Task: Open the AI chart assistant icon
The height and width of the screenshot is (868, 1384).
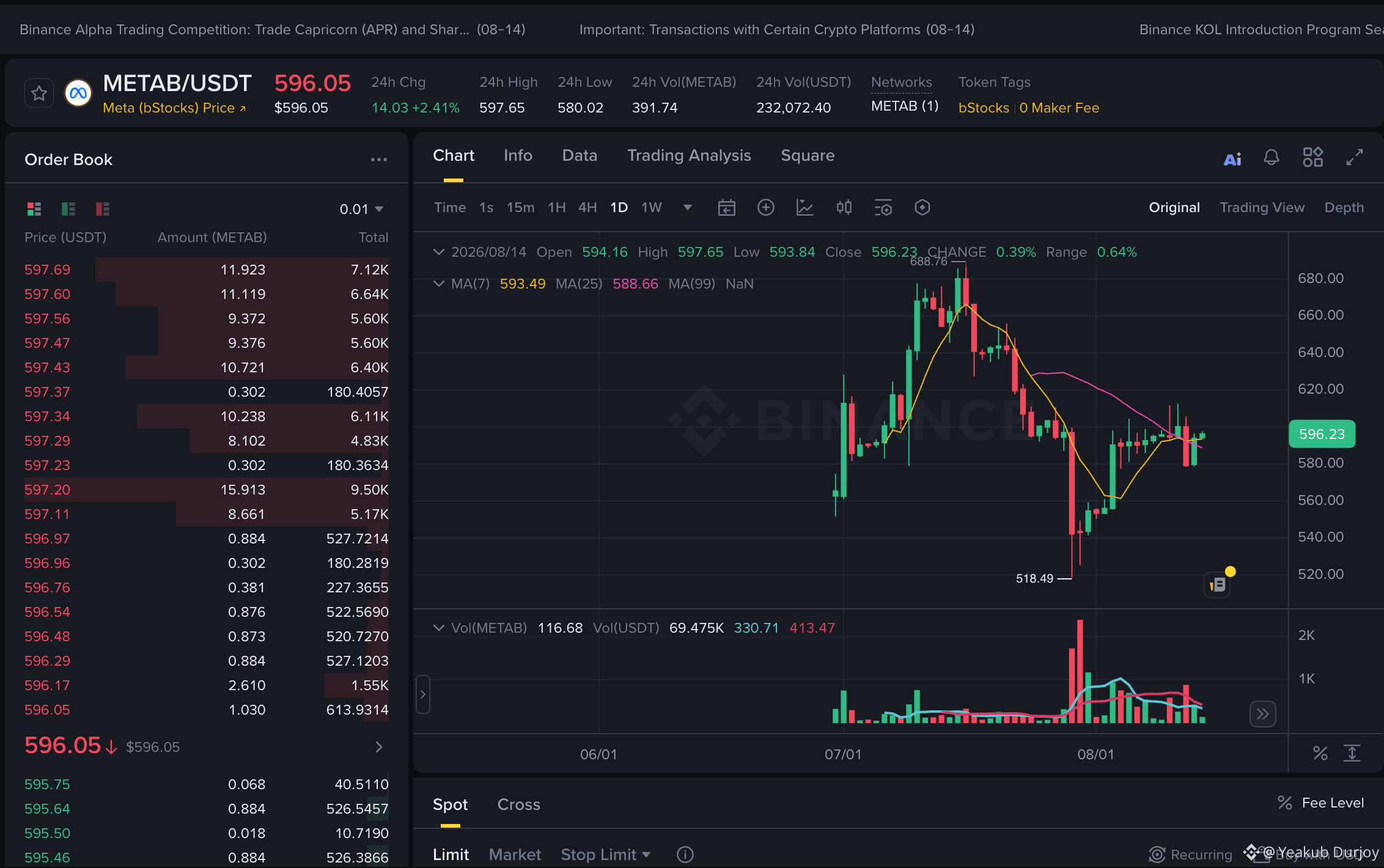Action: tap(1232, 158)
